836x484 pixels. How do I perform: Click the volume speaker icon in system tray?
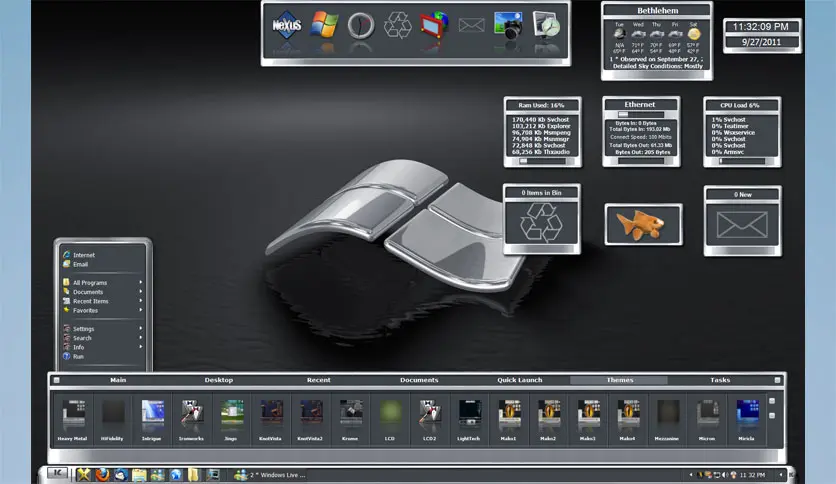(725, 474)
